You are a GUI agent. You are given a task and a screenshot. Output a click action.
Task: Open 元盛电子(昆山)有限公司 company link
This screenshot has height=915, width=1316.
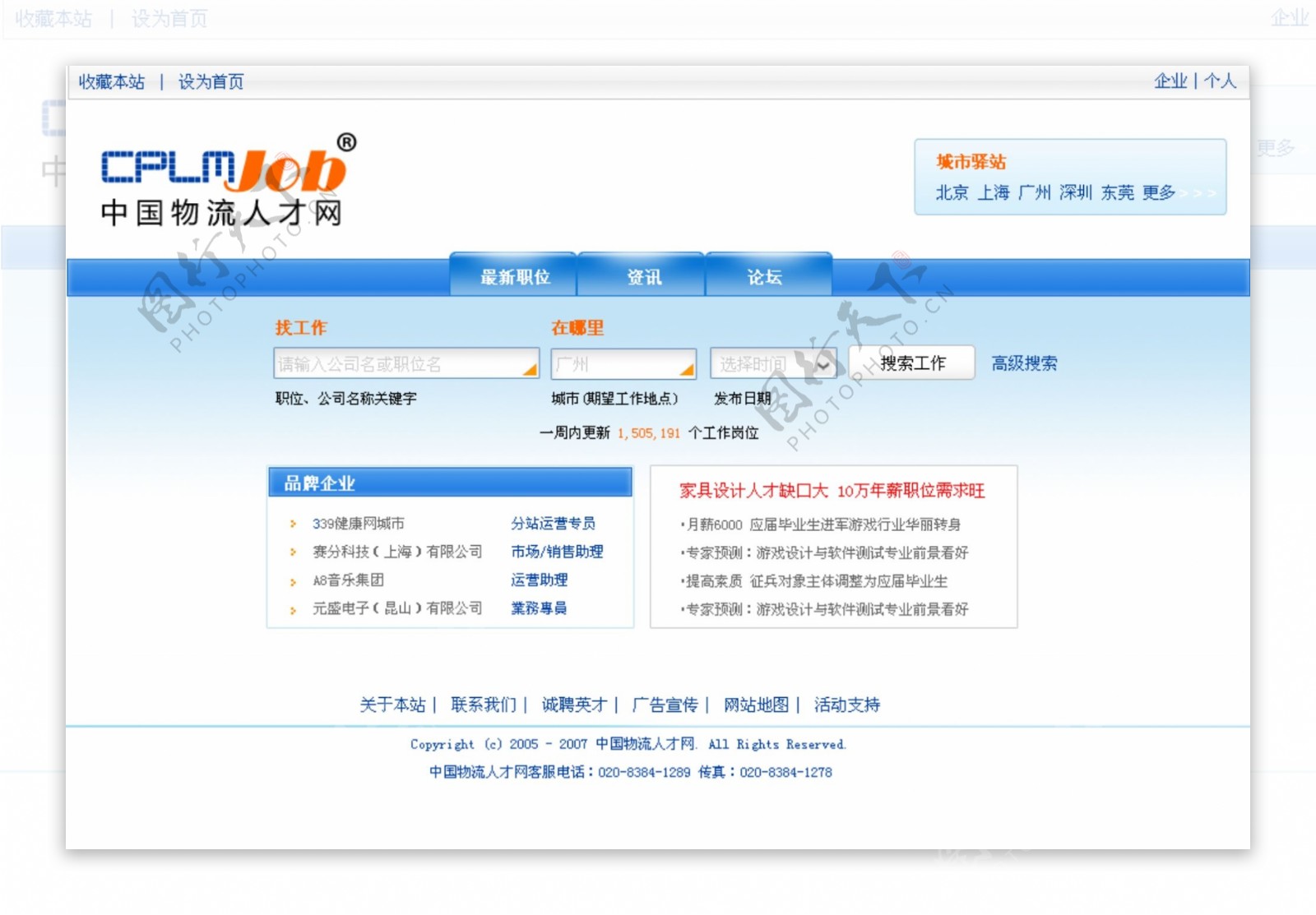point(397,608)
